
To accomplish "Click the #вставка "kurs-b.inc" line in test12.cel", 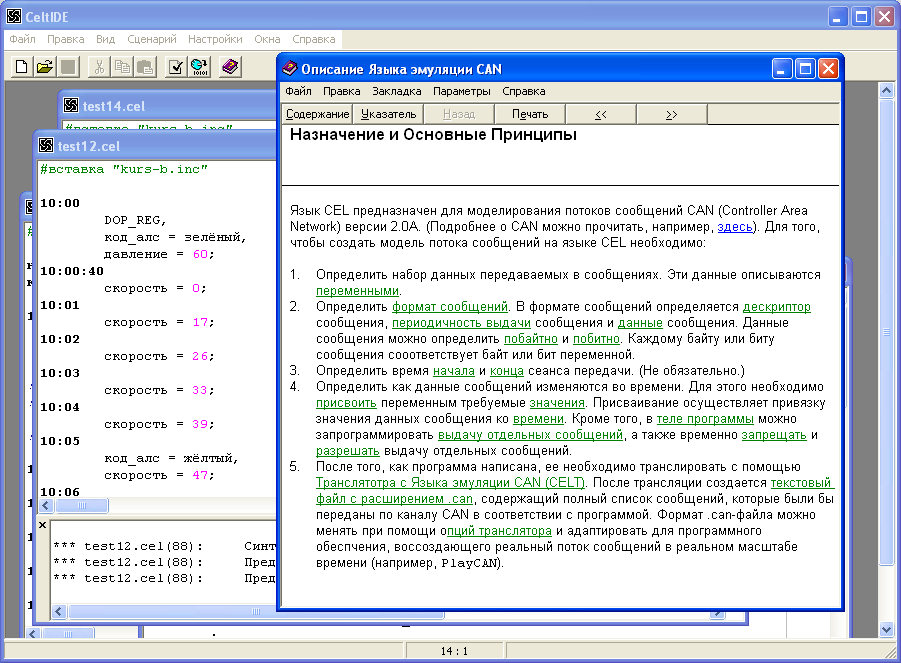I will 124,169.
